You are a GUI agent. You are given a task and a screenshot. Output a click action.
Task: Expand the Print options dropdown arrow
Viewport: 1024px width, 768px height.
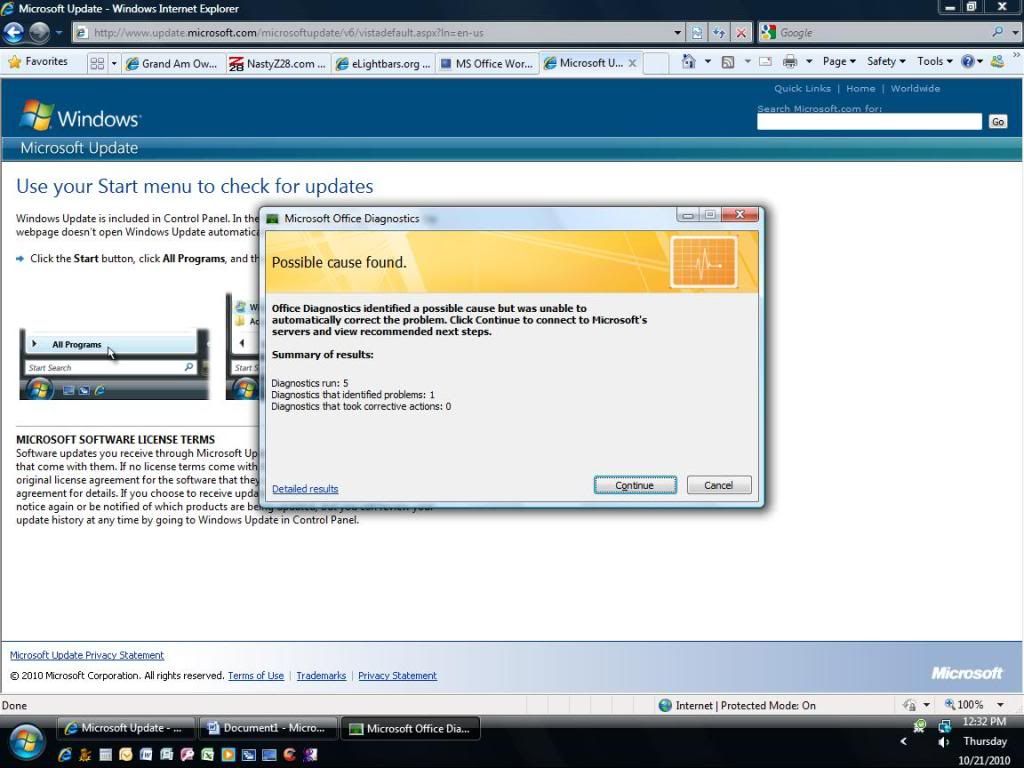(x=809, y=61)
